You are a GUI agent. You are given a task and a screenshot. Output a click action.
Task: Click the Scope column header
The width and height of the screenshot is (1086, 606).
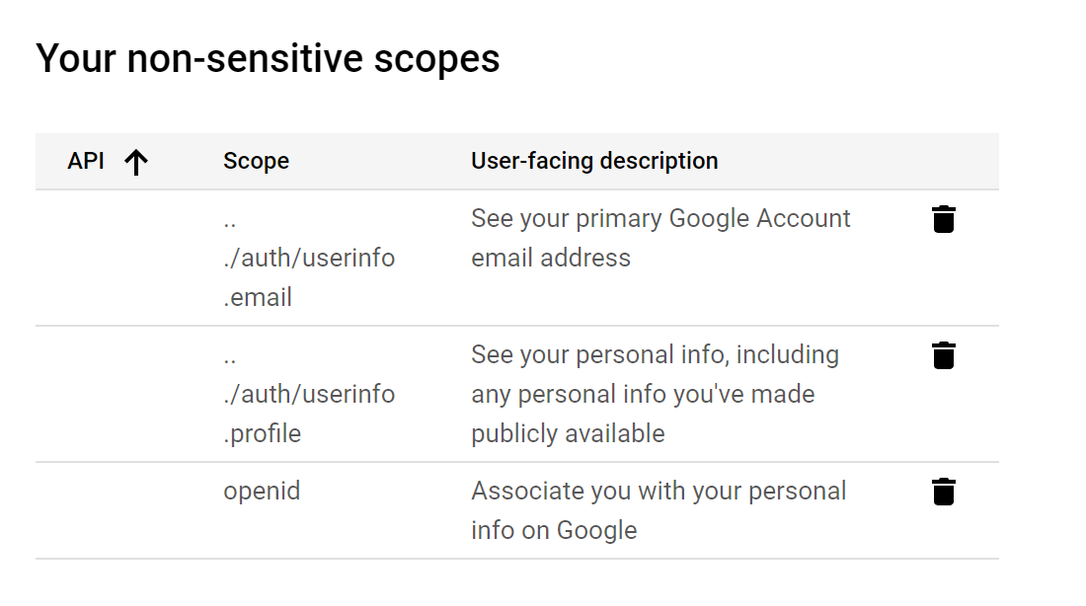(256, 161)
